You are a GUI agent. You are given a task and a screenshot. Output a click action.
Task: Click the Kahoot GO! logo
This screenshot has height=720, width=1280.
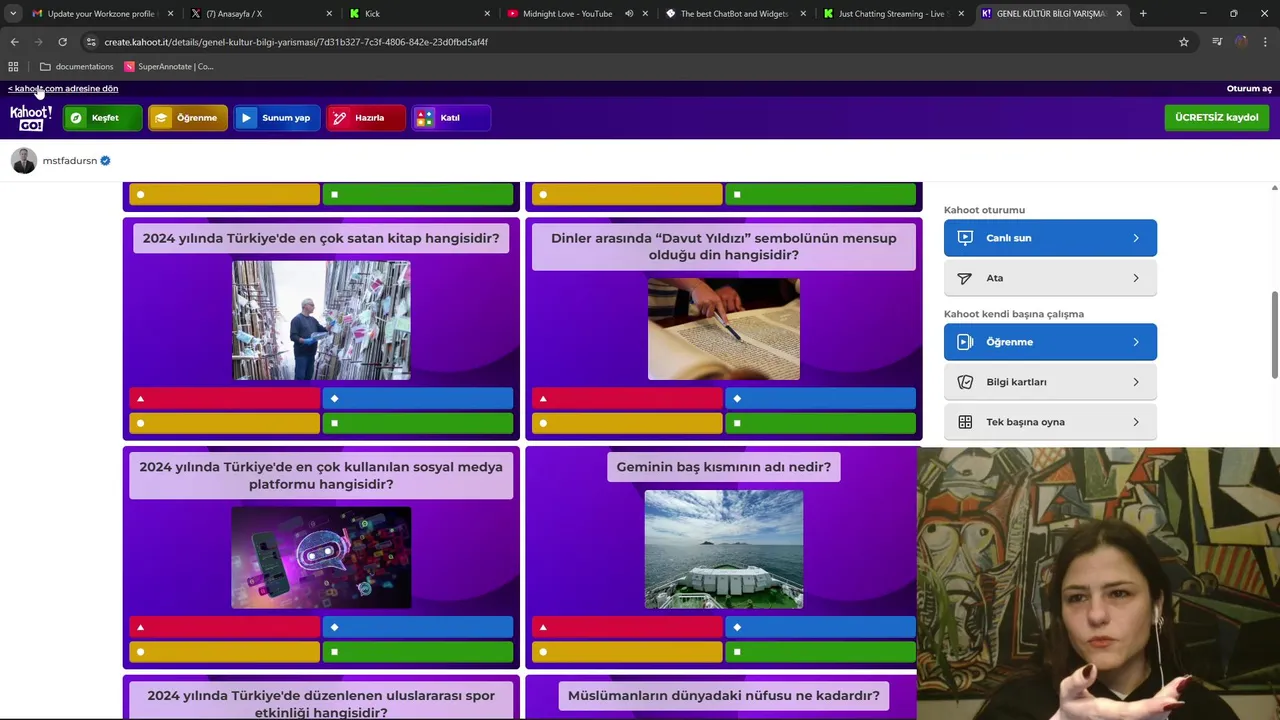coord(30,118)
